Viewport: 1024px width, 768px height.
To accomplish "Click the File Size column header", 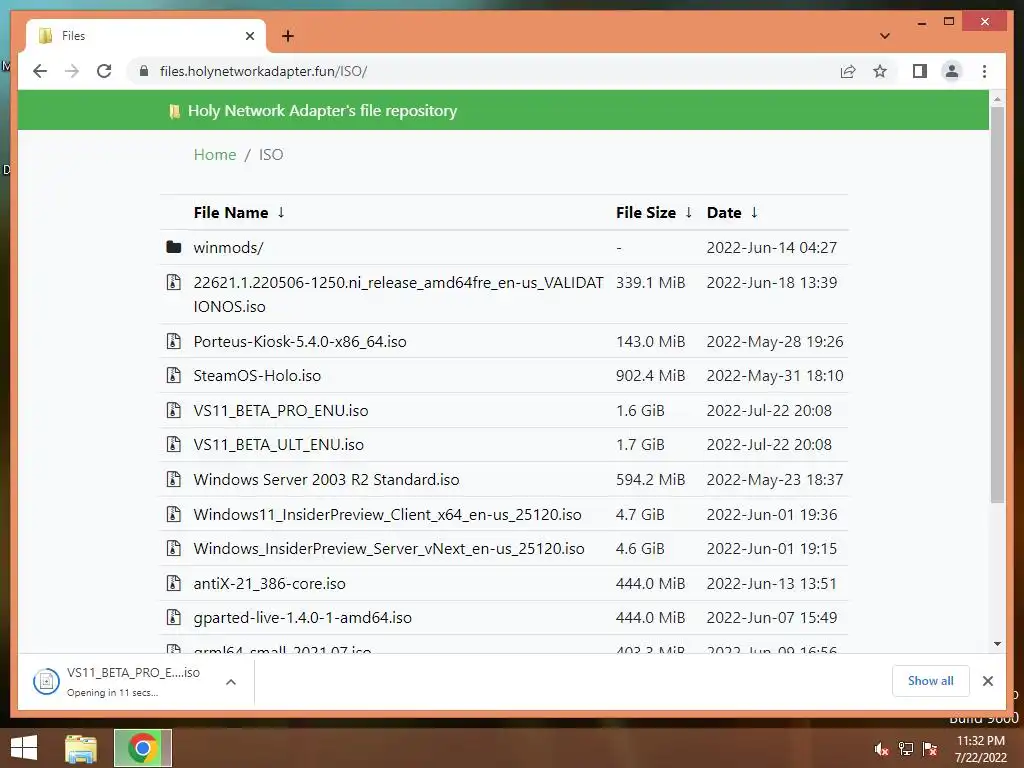I will coord(646,212).
